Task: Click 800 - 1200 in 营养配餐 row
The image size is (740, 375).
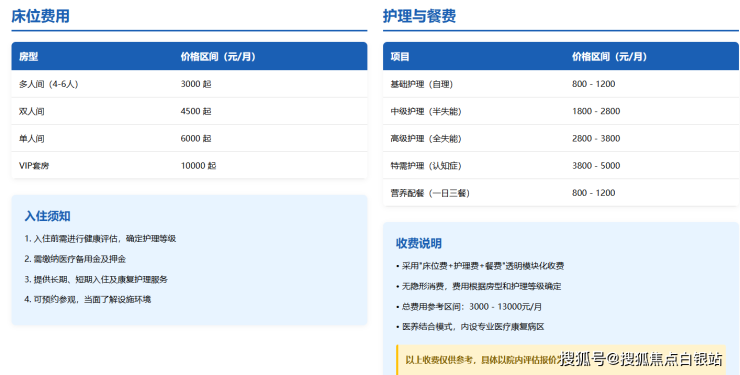Action: click(594, 193)
